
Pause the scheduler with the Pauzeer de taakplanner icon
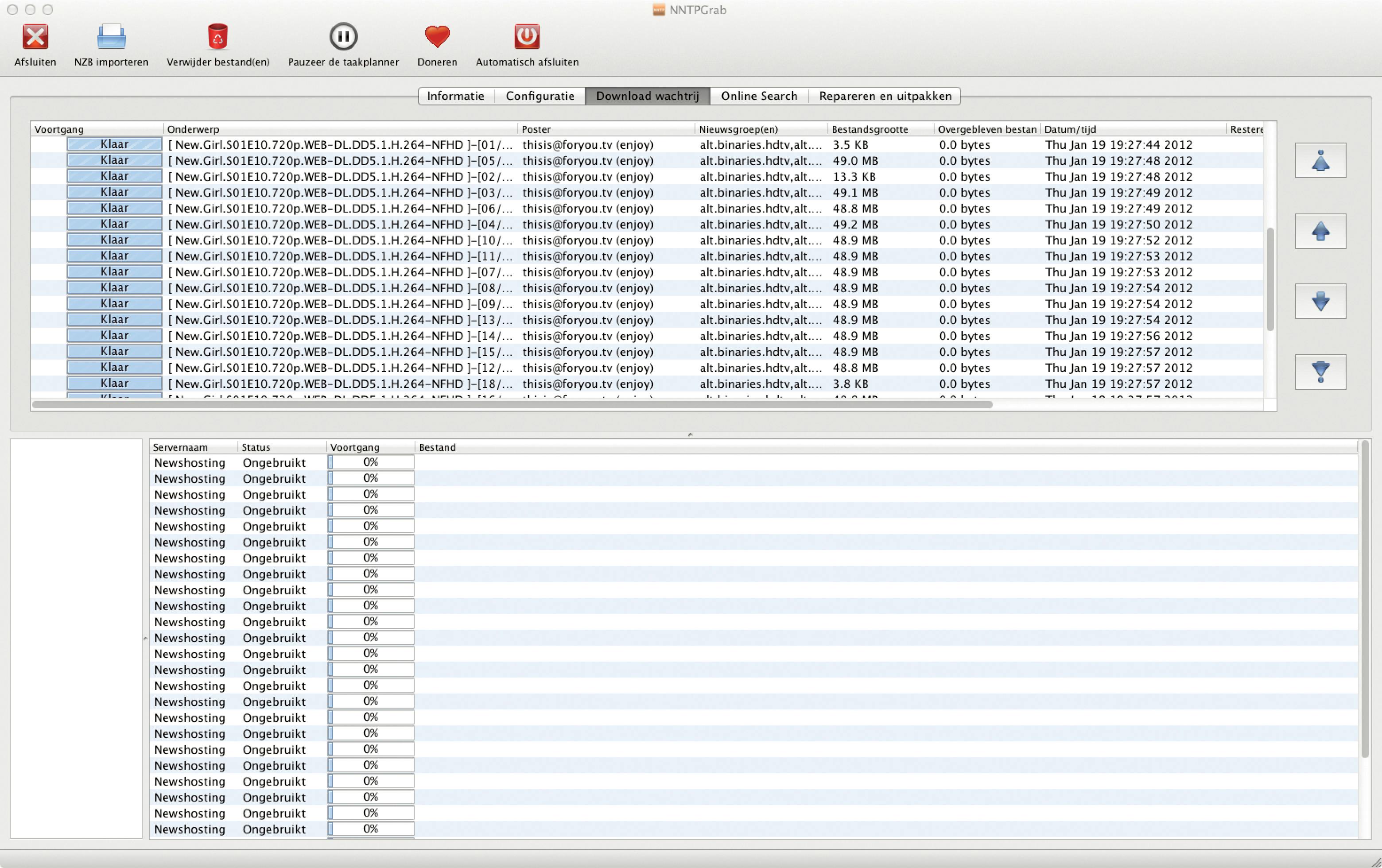coord(343,37)
